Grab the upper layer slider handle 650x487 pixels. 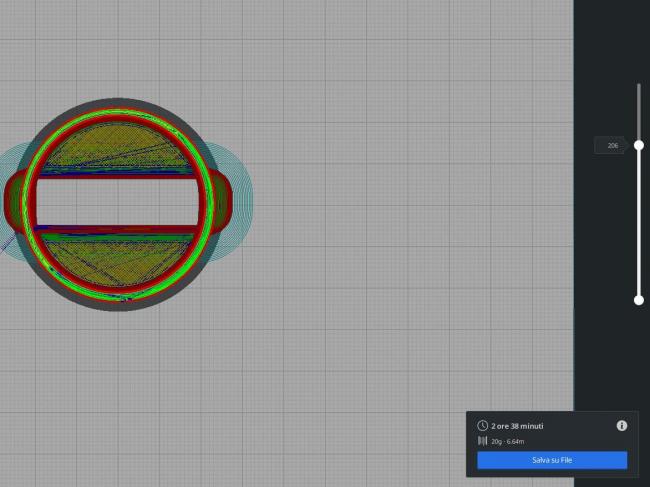pyautogui.click(x=639, y=145)
